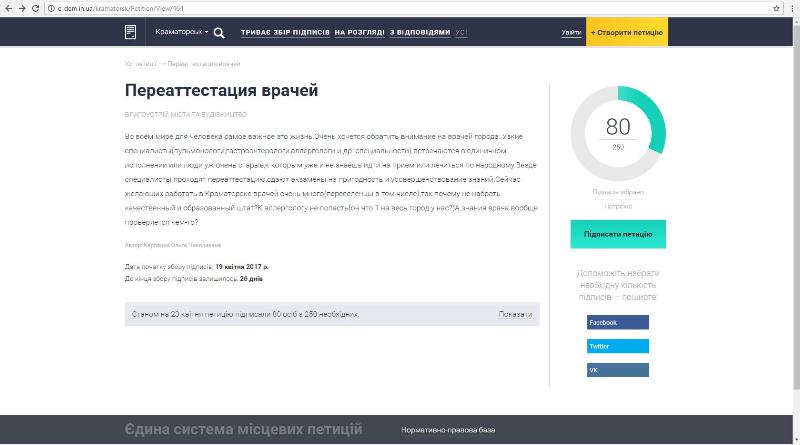Click the browser forward arrow
This screenshot has height=445, width=800.
point(22,8)
